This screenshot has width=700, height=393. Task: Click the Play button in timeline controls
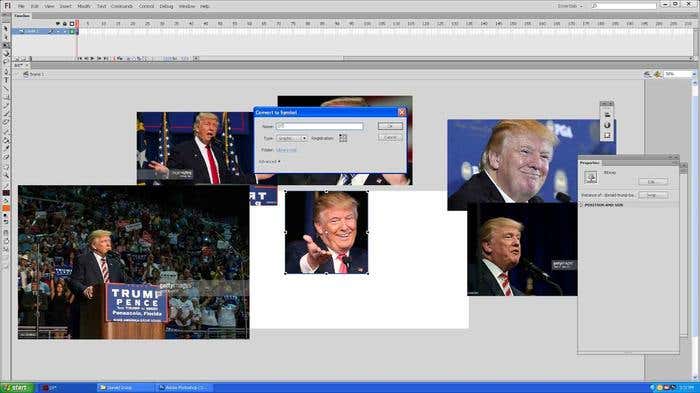point(92,59)
